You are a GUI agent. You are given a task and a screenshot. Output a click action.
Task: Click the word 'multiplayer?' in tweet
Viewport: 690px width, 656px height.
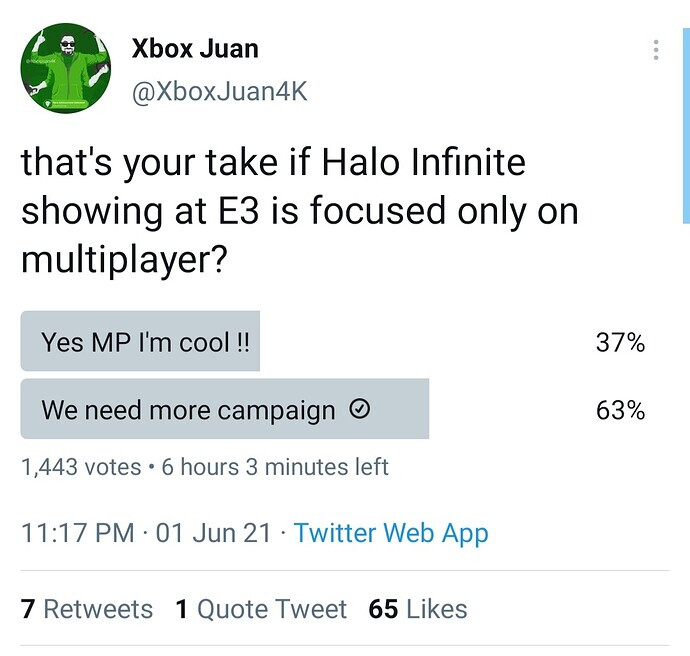(124, 260)
